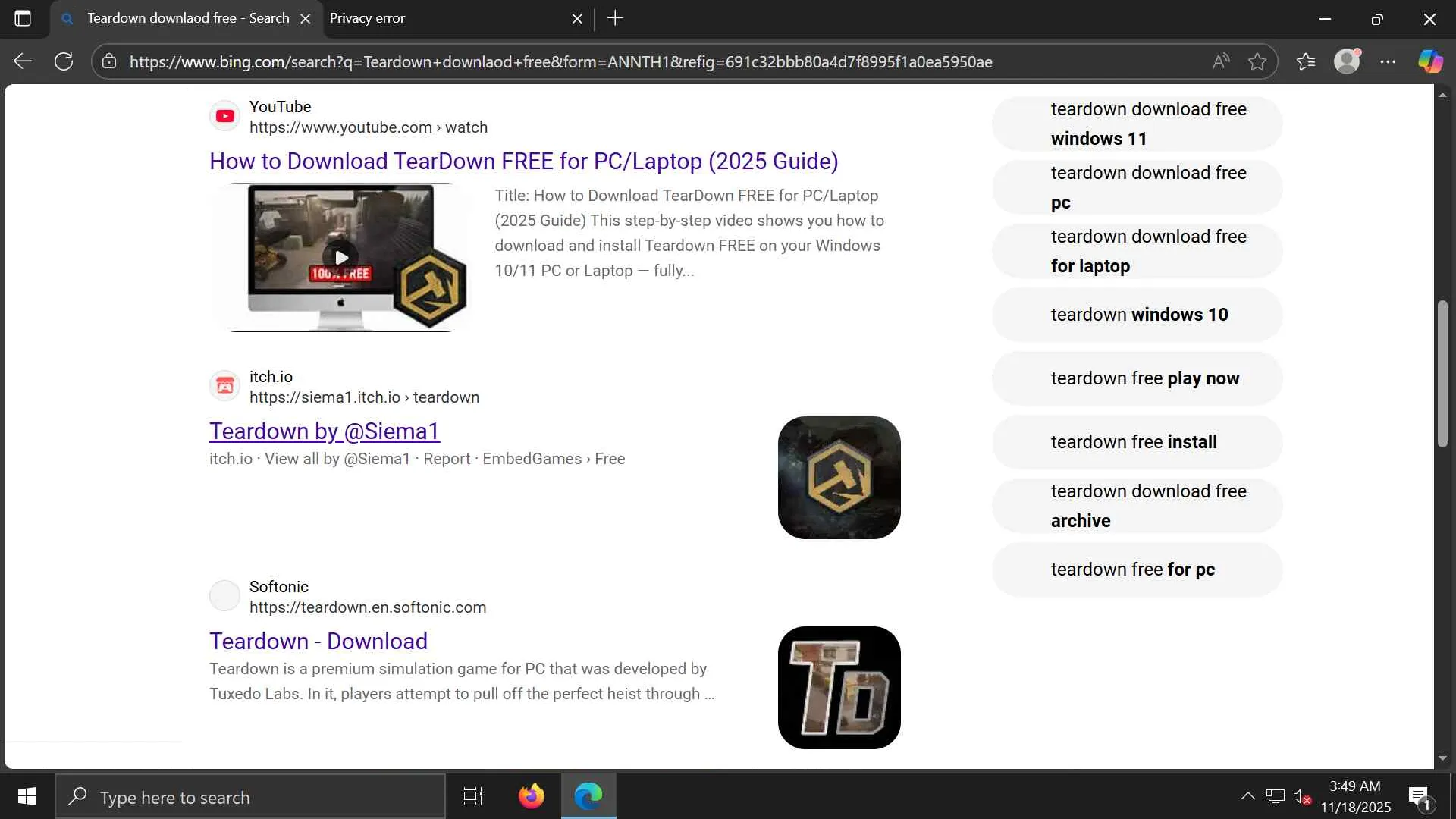
Task: Open the Favorites list icon
Action: click(1306, 61)
